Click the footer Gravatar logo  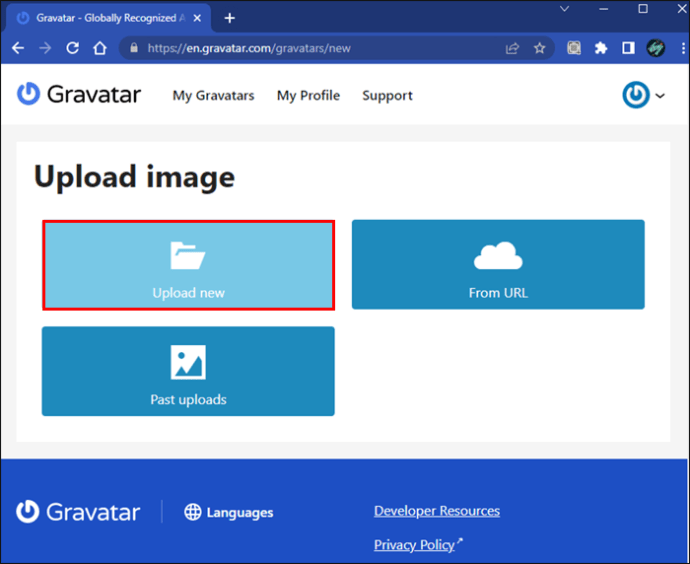click(x=78, y=512)
